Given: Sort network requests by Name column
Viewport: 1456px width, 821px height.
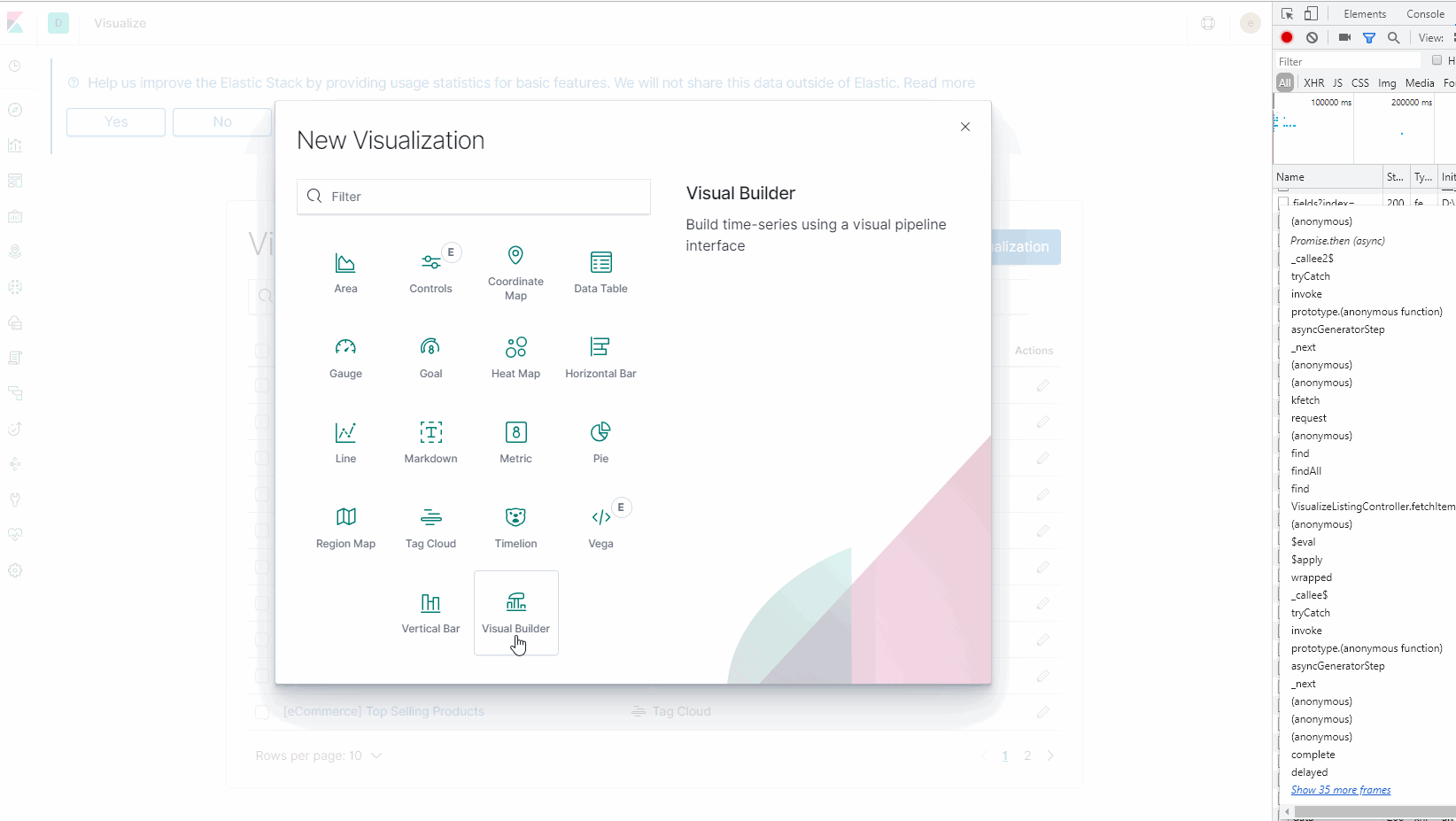Looking at the screenshot, I should click(1328, 177).
